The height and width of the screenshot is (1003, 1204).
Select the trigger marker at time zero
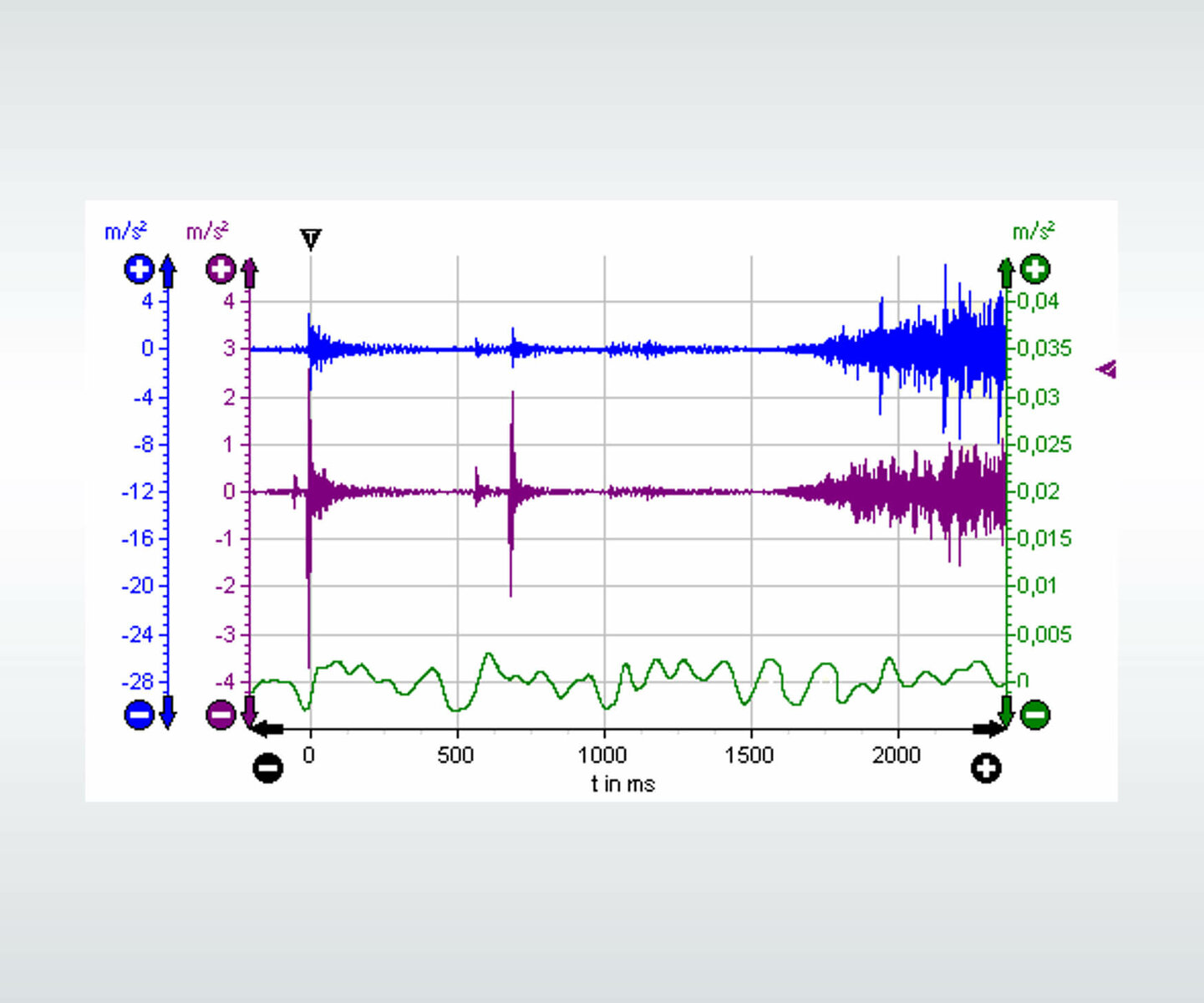click(311, 240)
